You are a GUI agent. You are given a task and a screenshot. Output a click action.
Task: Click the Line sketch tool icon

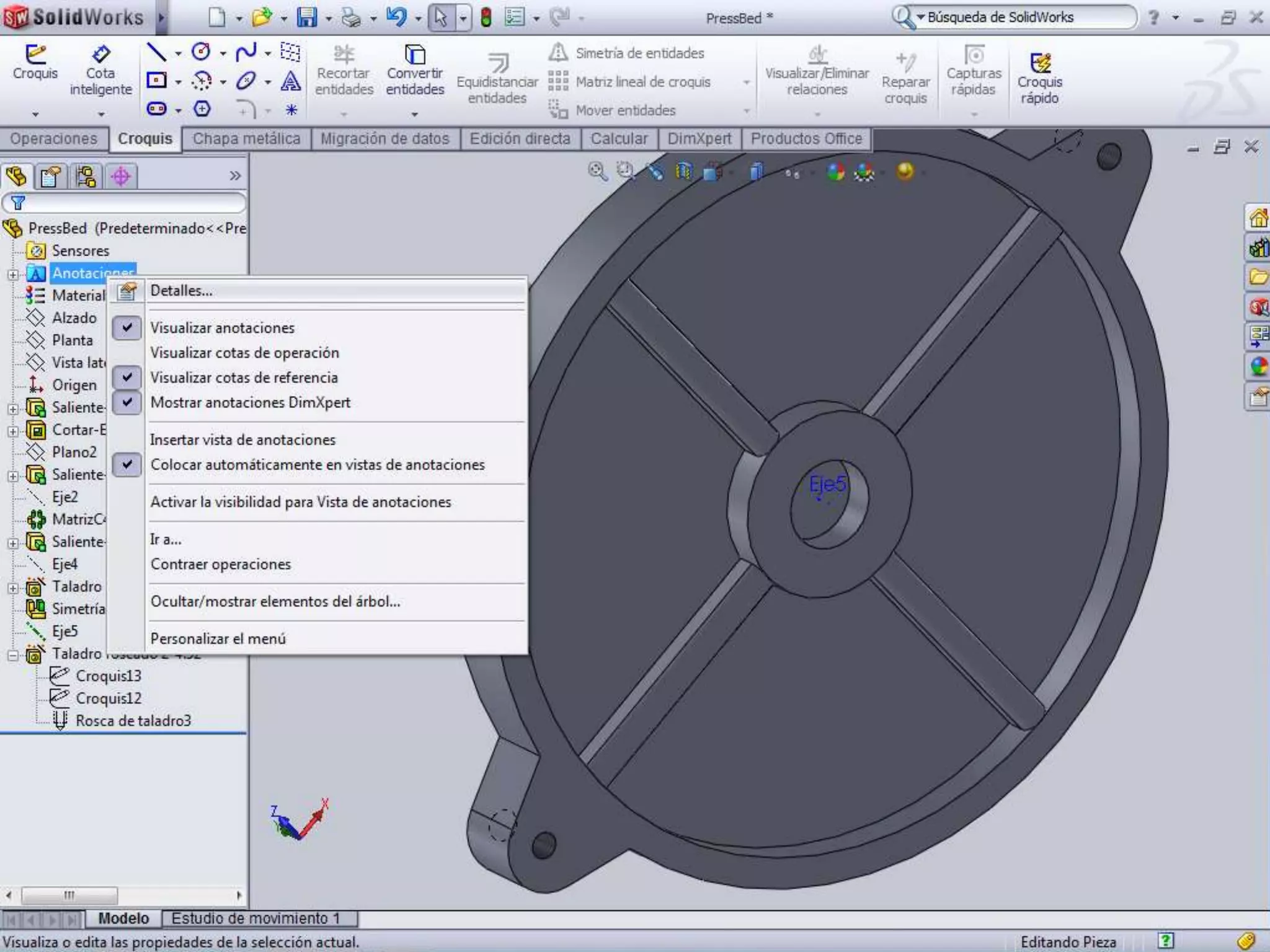(x=156, y=52)
